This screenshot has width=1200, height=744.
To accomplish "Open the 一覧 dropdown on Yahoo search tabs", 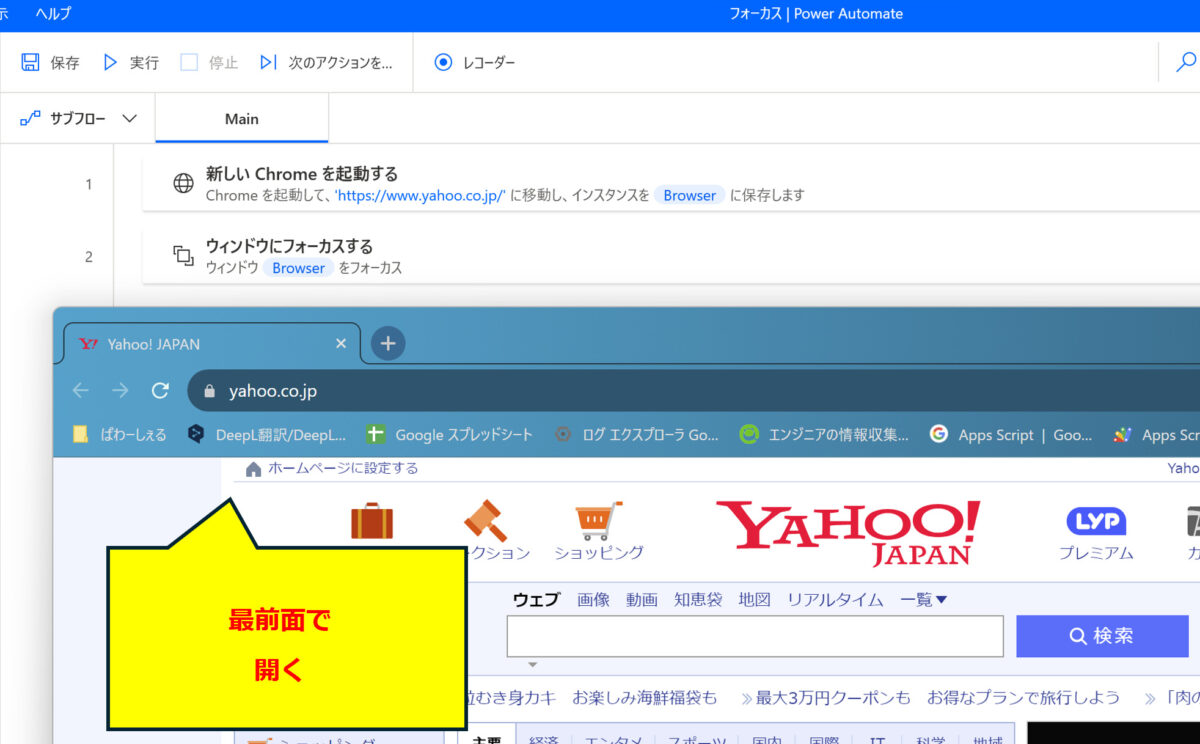I will click(x=922, y=599).
